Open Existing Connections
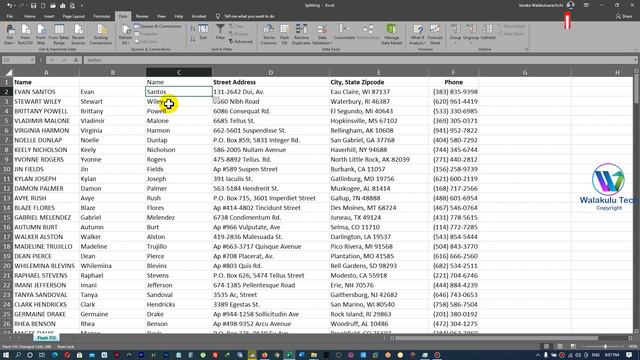640x360 pixels. [100, 34]
